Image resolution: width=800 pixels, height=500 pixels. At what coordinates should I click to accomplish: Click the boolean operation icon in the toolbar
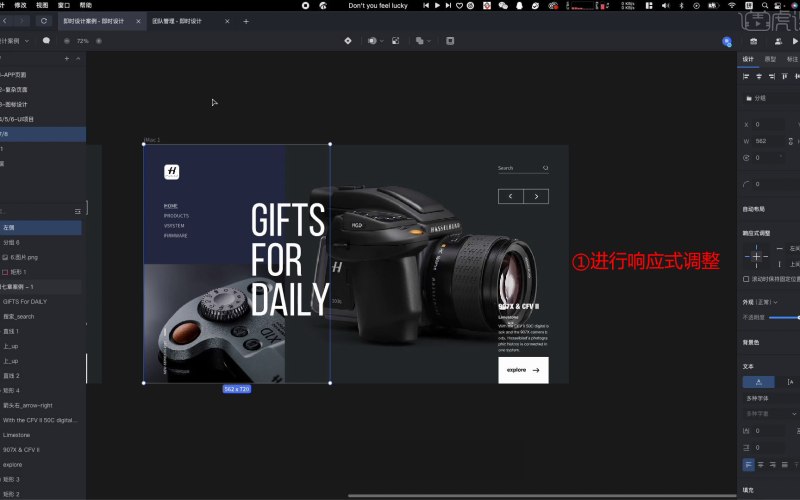[419, 41]
